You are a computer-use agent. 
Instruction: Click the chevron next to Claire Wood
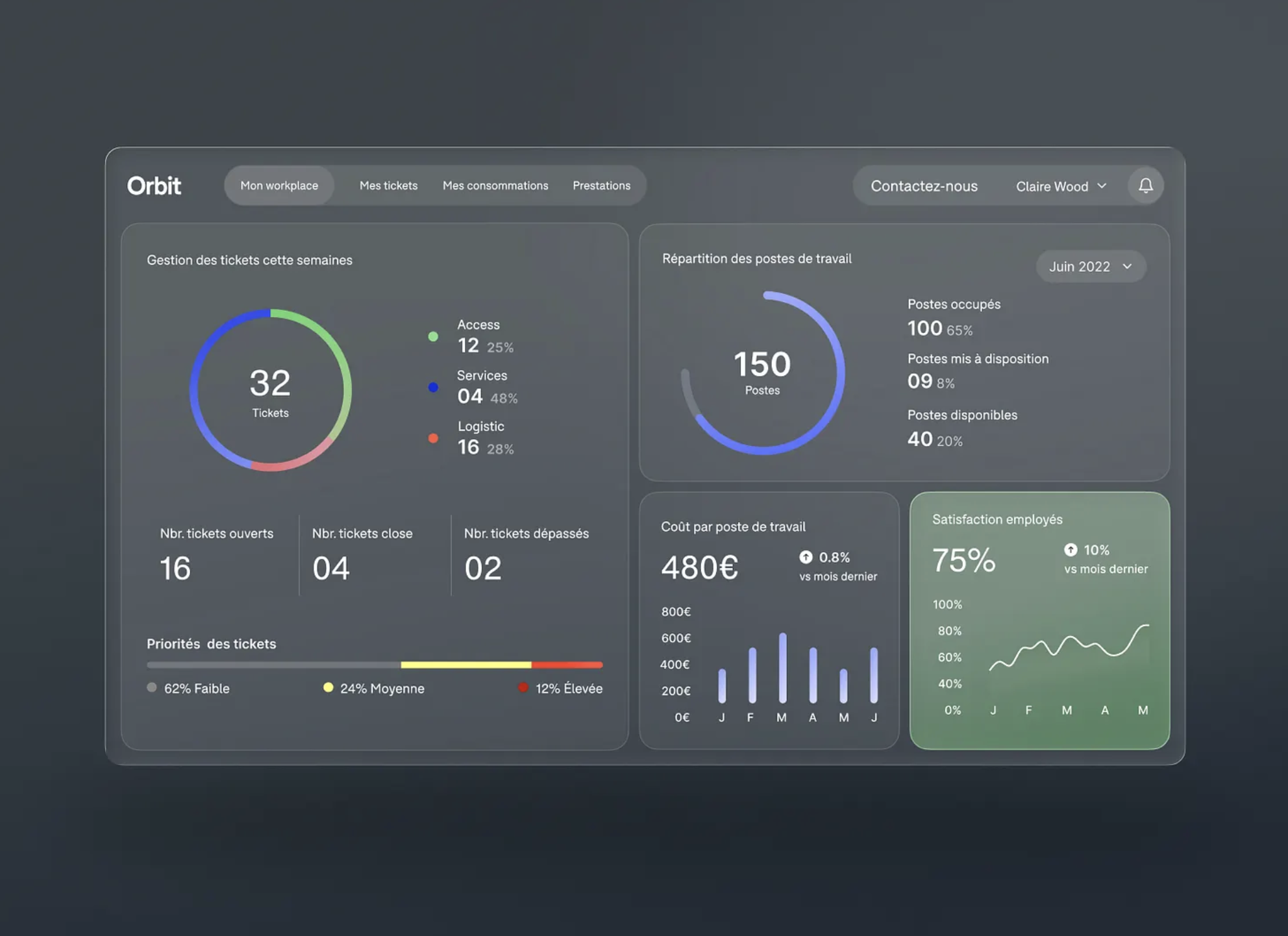[x=1102, y=186]
